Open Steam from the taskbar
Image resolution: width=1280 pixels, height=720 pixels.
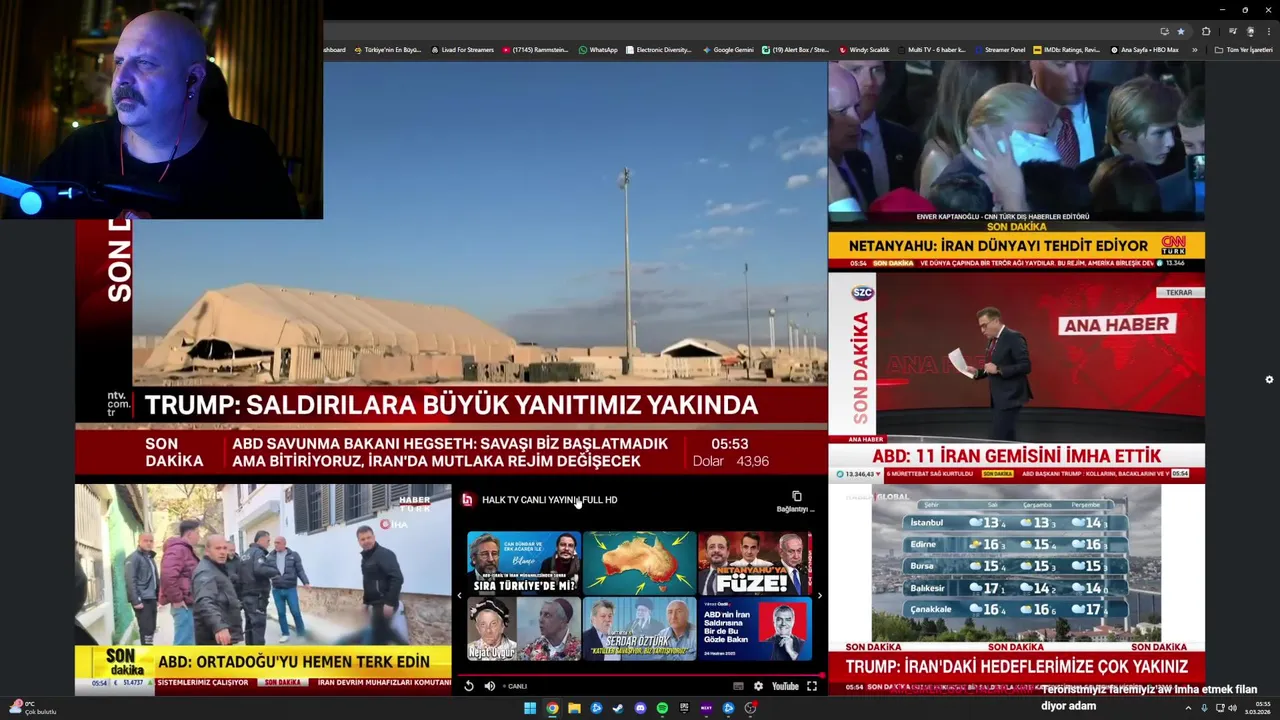[x=618, y=708]
